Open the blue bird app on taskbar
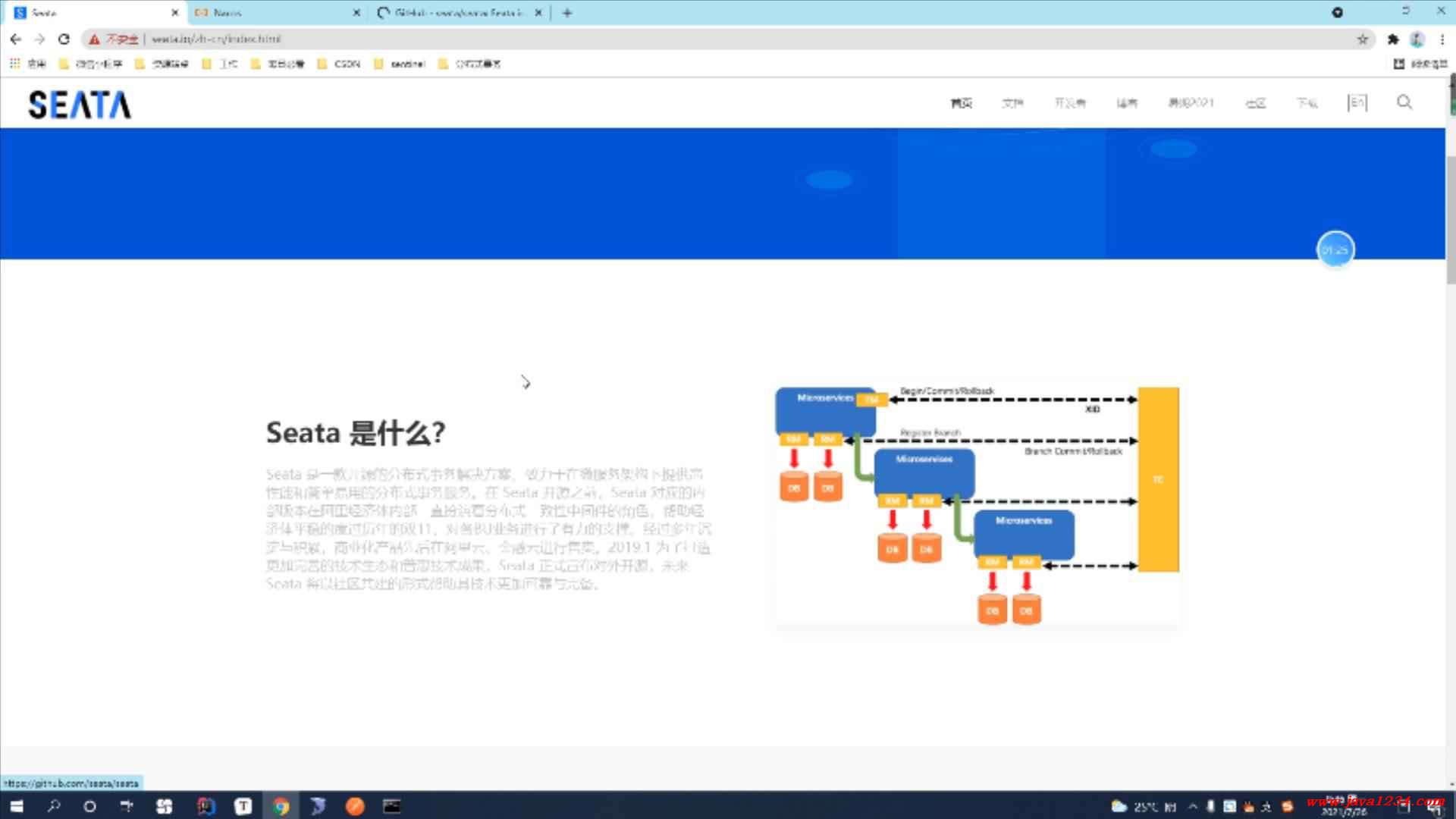 tap(318, 805)
